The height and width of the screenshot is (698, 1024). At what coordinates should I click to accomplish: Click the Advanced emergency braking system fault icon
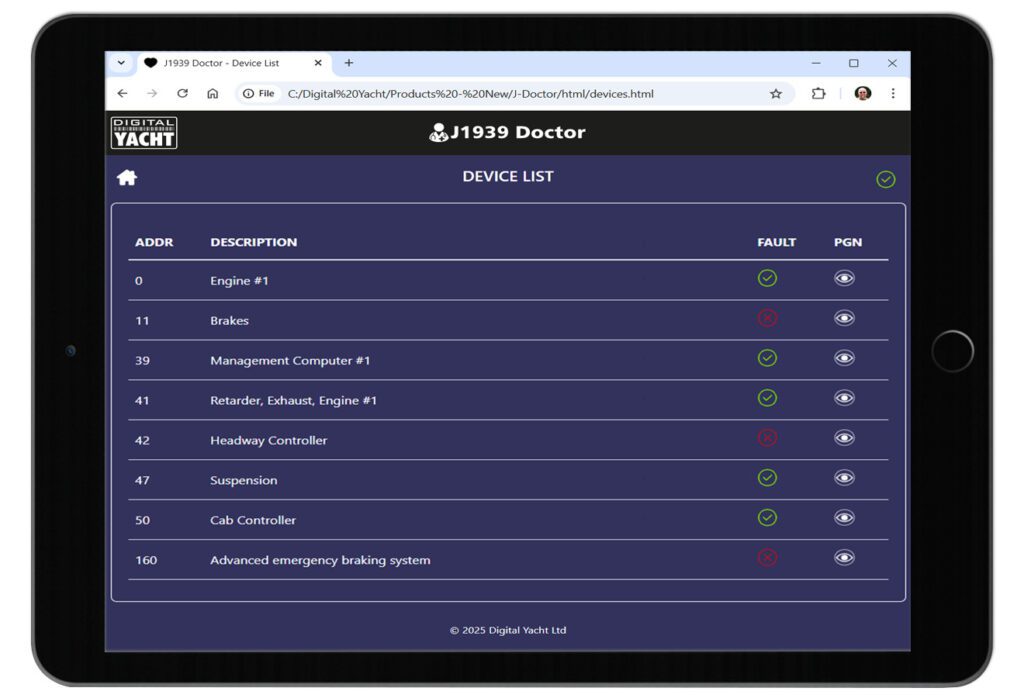(x=767, y=558)
